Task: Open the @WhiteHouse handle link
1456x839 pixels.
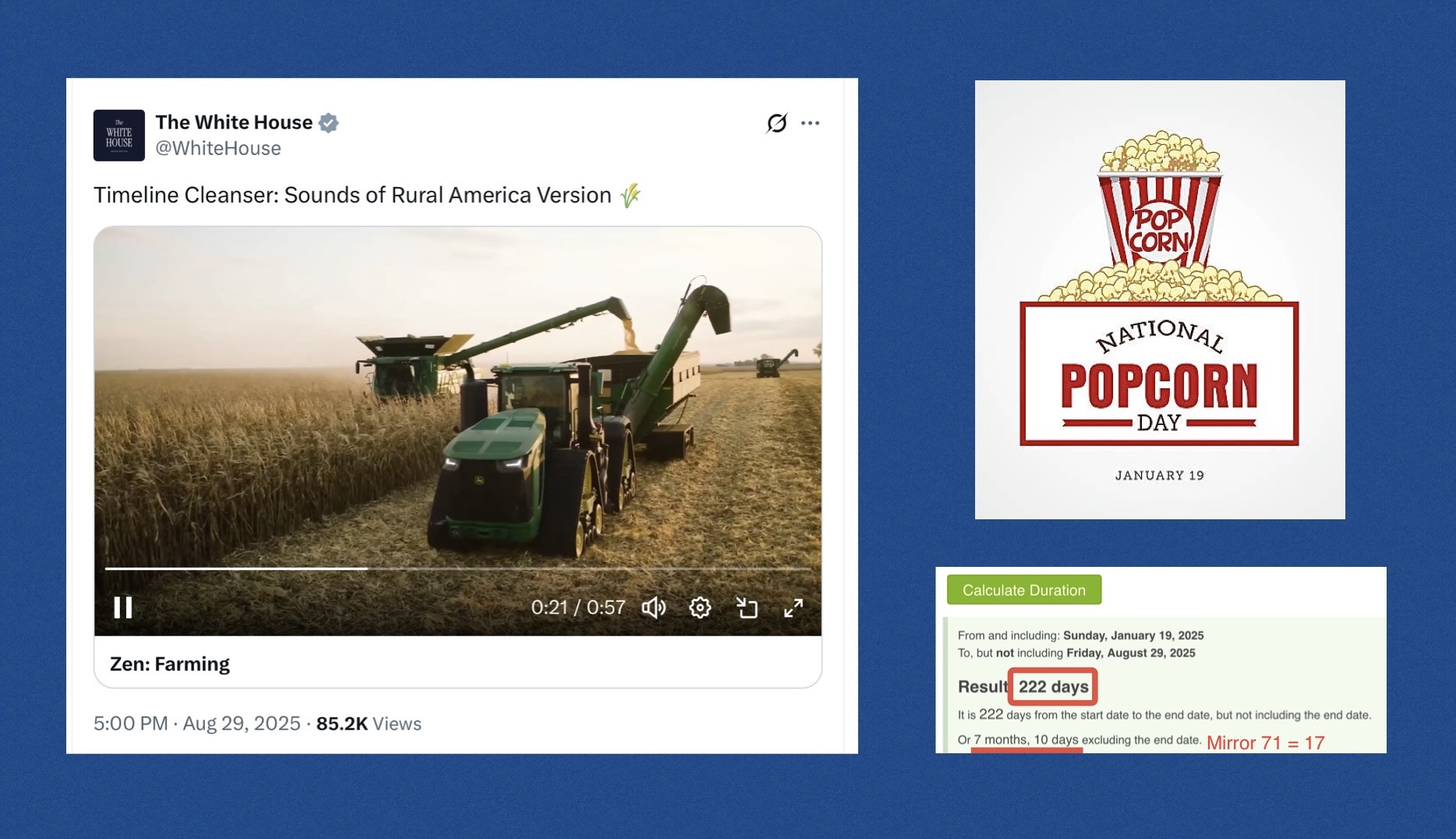Action: (x=218, y=148)
